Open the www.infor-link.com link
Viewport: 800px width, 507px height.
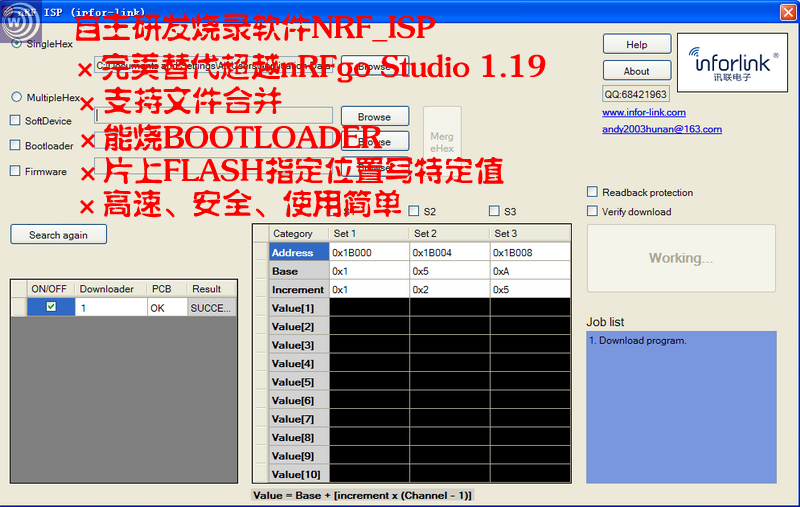click(644, 112)
